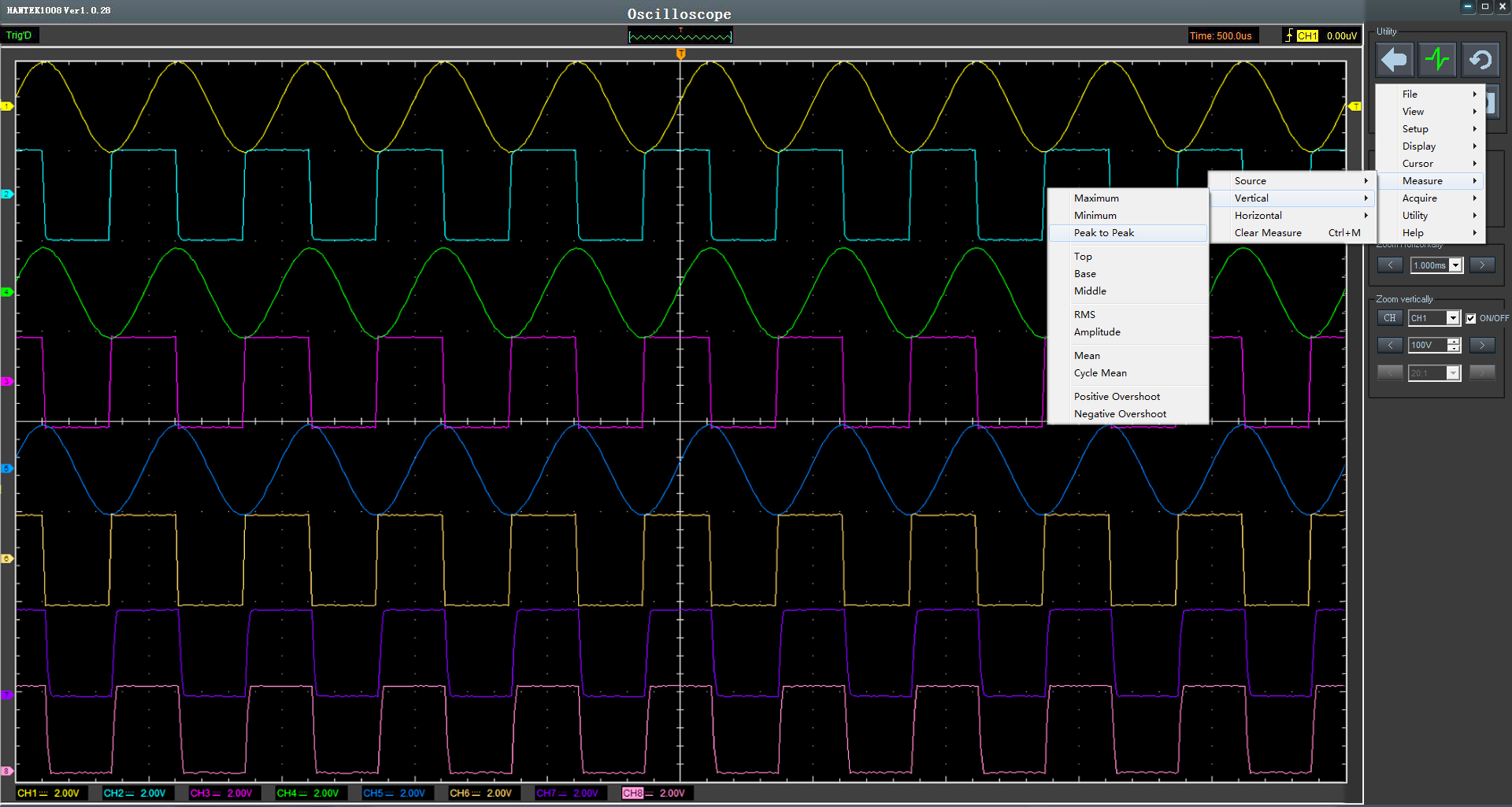Click the CH1 yellow ground level marker

coord(7,106)
